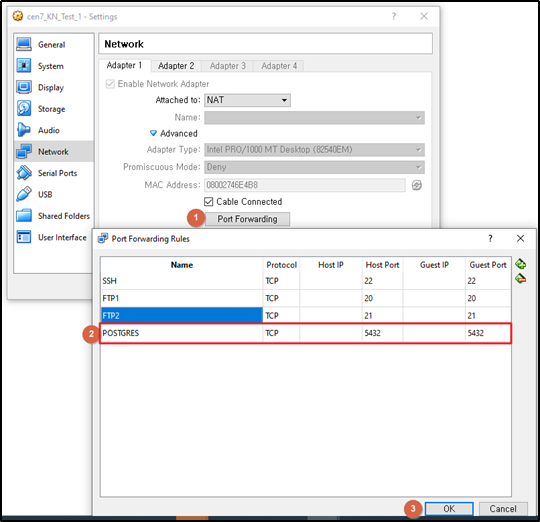The height and width of the screenshot is (522, 540).
Task: Select the SSH rule name cell
Action: [x=181, y=281]
